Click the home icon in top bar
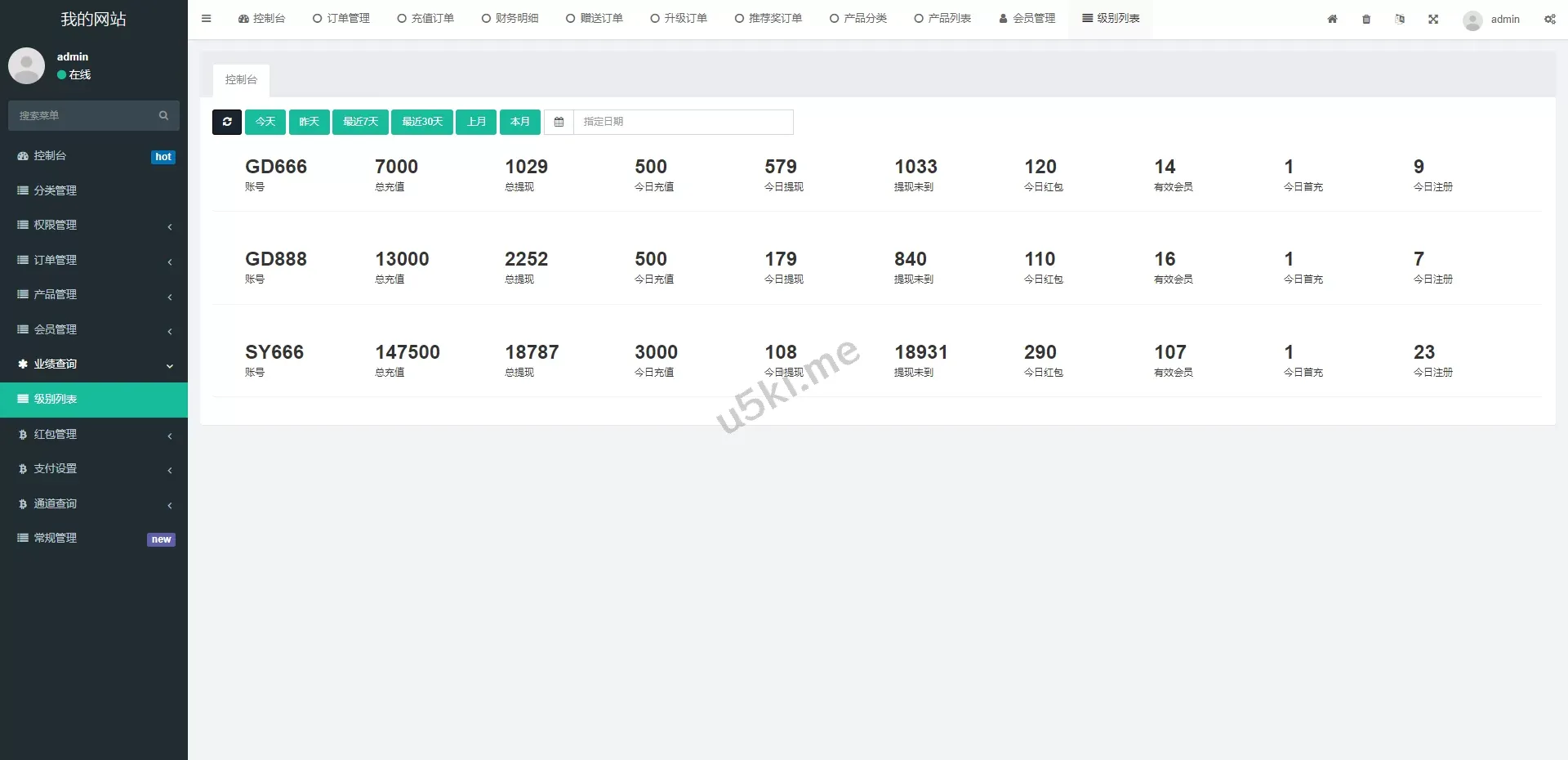 pyautogui.click(x=1332, y=19)
